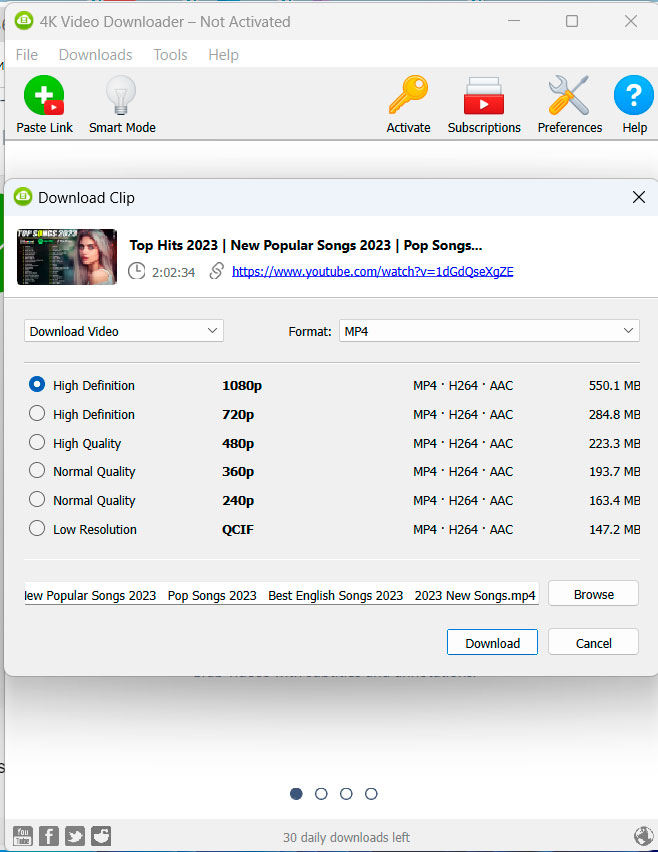Screen dimensions: 658x852
Task: Open the Downloads menu
Action: click(95, 54)
